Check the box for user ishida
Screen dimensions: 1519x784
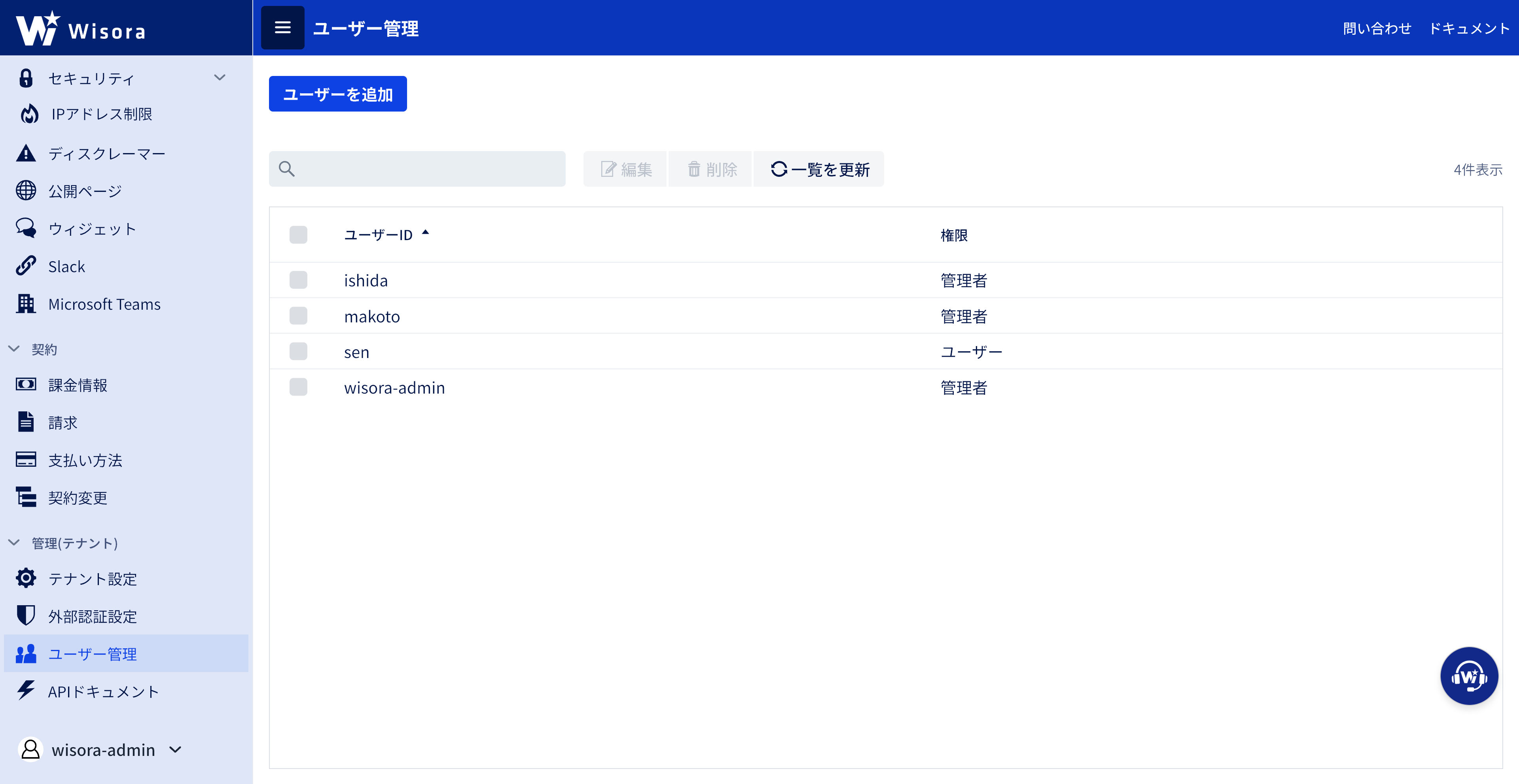pyautogui.click(x=298, y=280)
